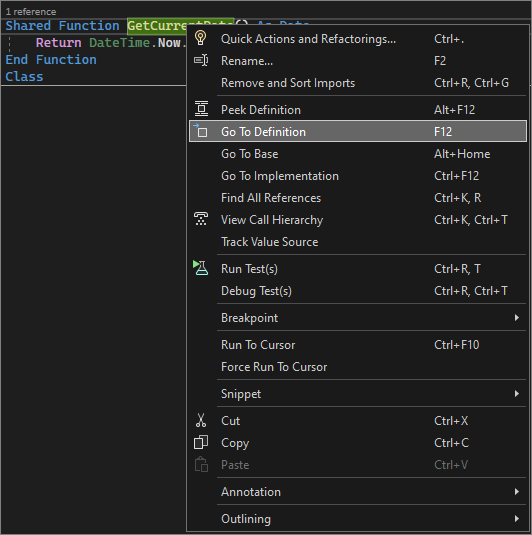Click the Shared keyword in the code
Screen dimensions: 532x535
28,26
